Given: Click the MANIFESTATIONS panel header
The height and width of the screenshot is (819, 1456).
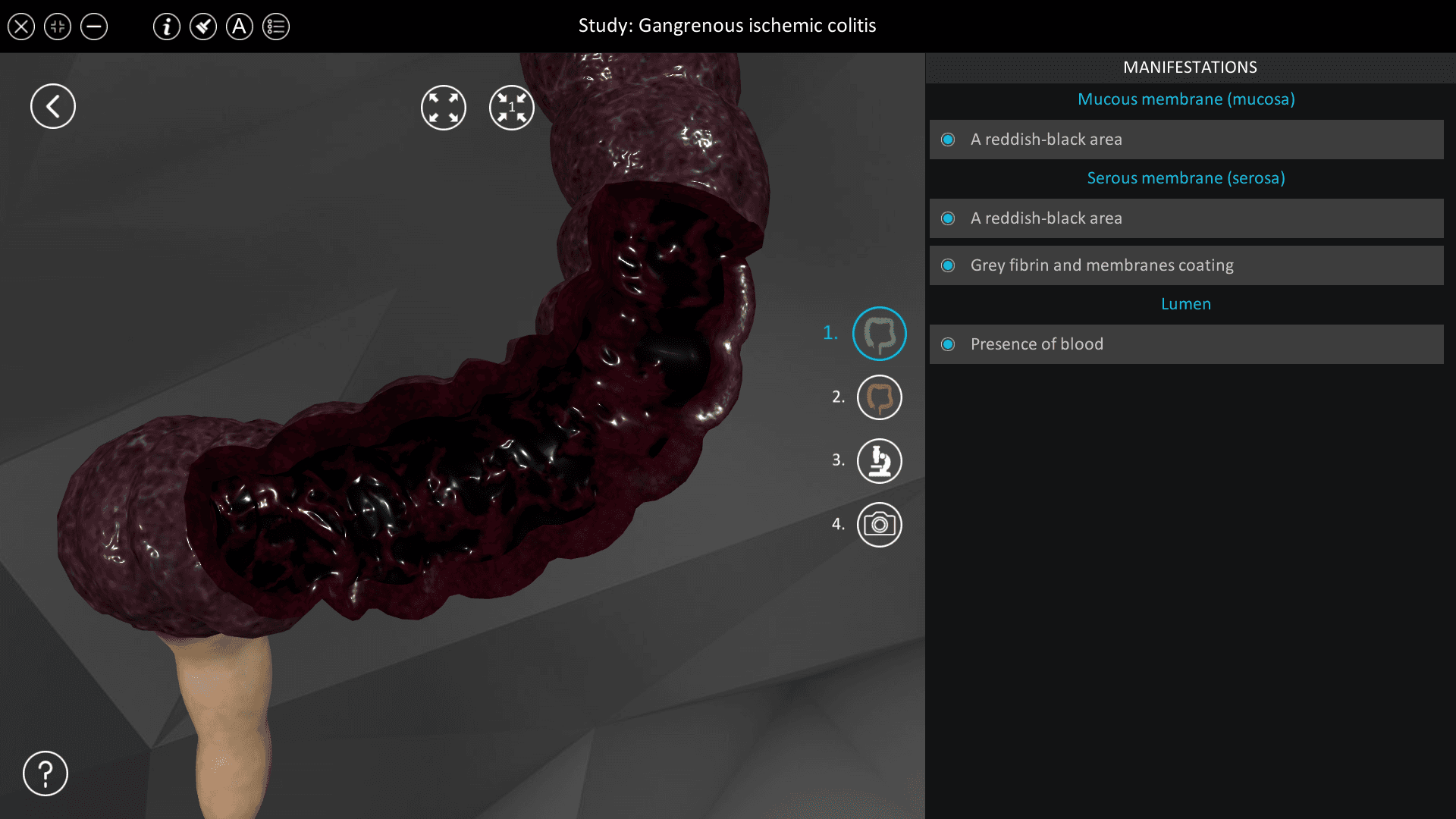Looking at the screenshot, I should point(1190,67).
